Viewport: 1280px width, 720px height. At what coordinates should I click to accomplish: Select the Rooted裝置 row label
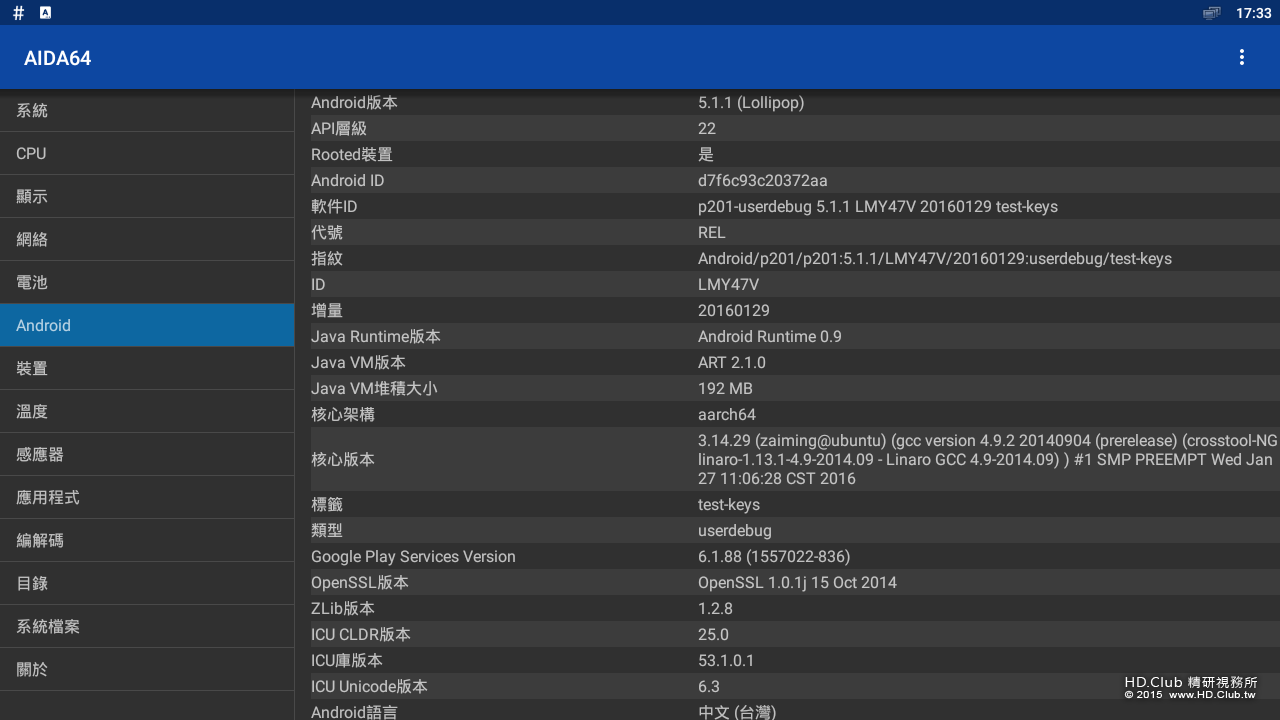tap(352, 154)
